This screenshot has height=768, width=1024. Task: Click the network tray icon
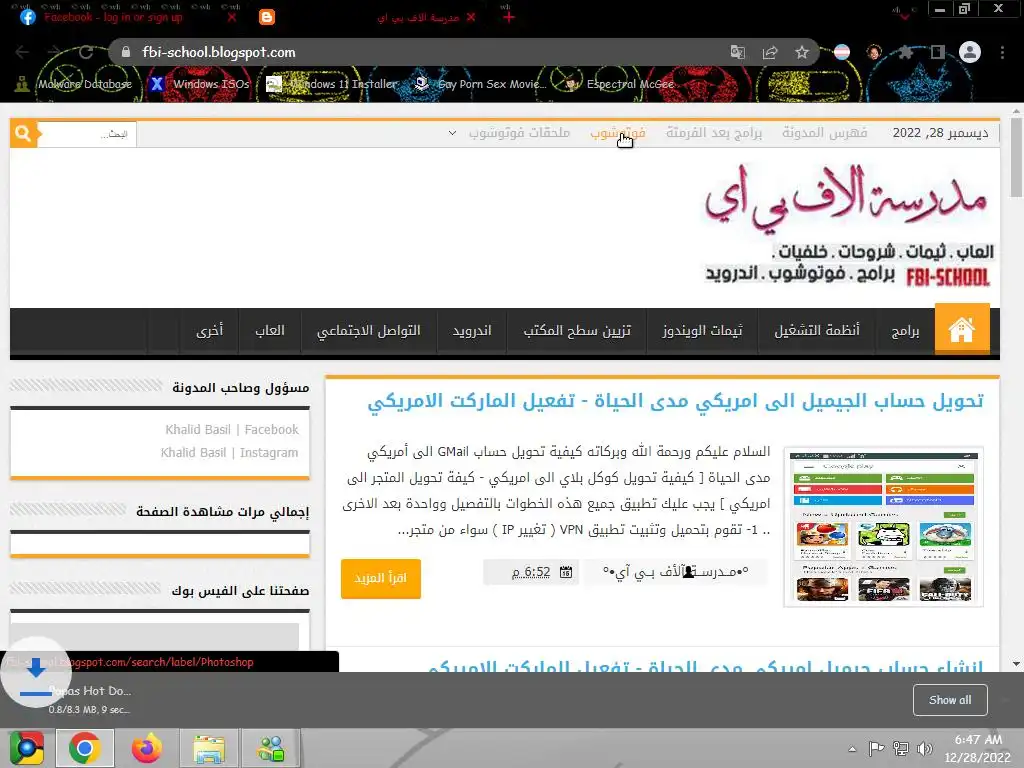click(901, 748)
